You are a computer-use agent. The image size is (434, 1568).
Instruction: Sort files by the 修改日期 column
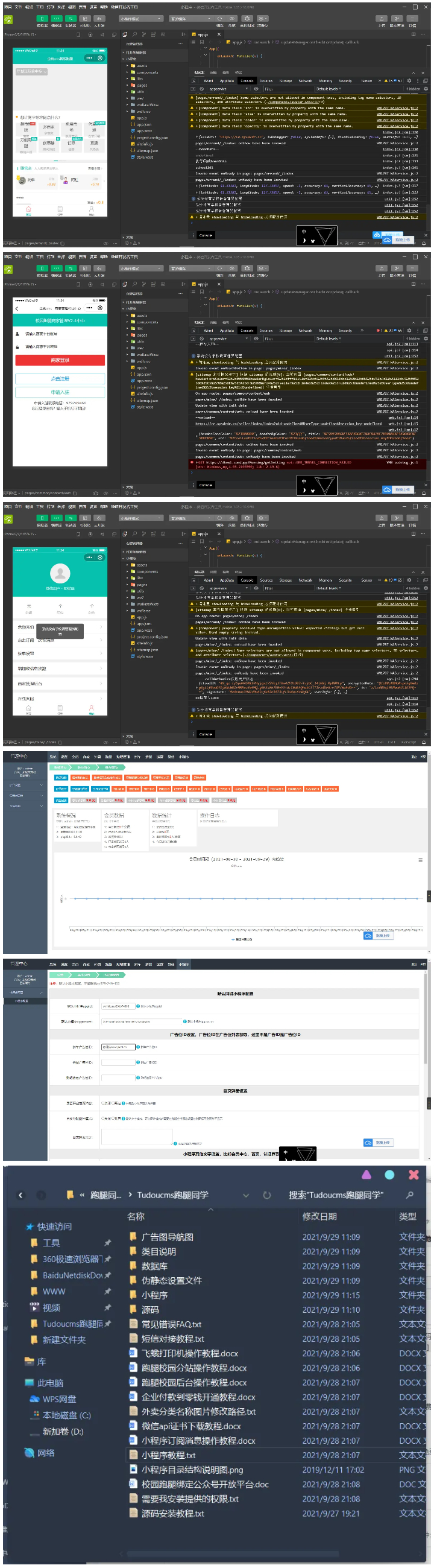[319, 1216]
